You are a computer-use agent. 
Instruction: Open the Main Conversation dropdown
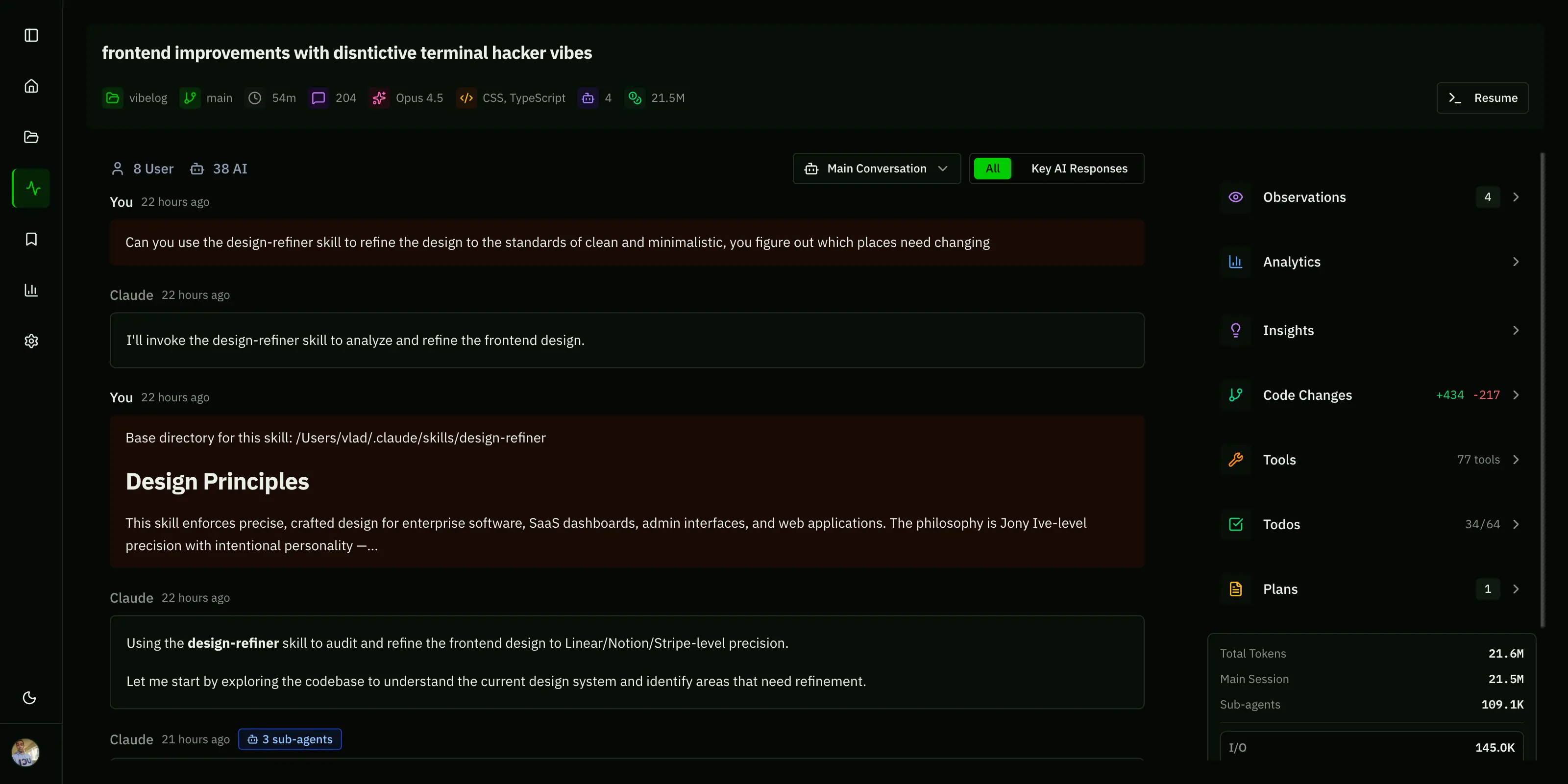pos(877,169)
